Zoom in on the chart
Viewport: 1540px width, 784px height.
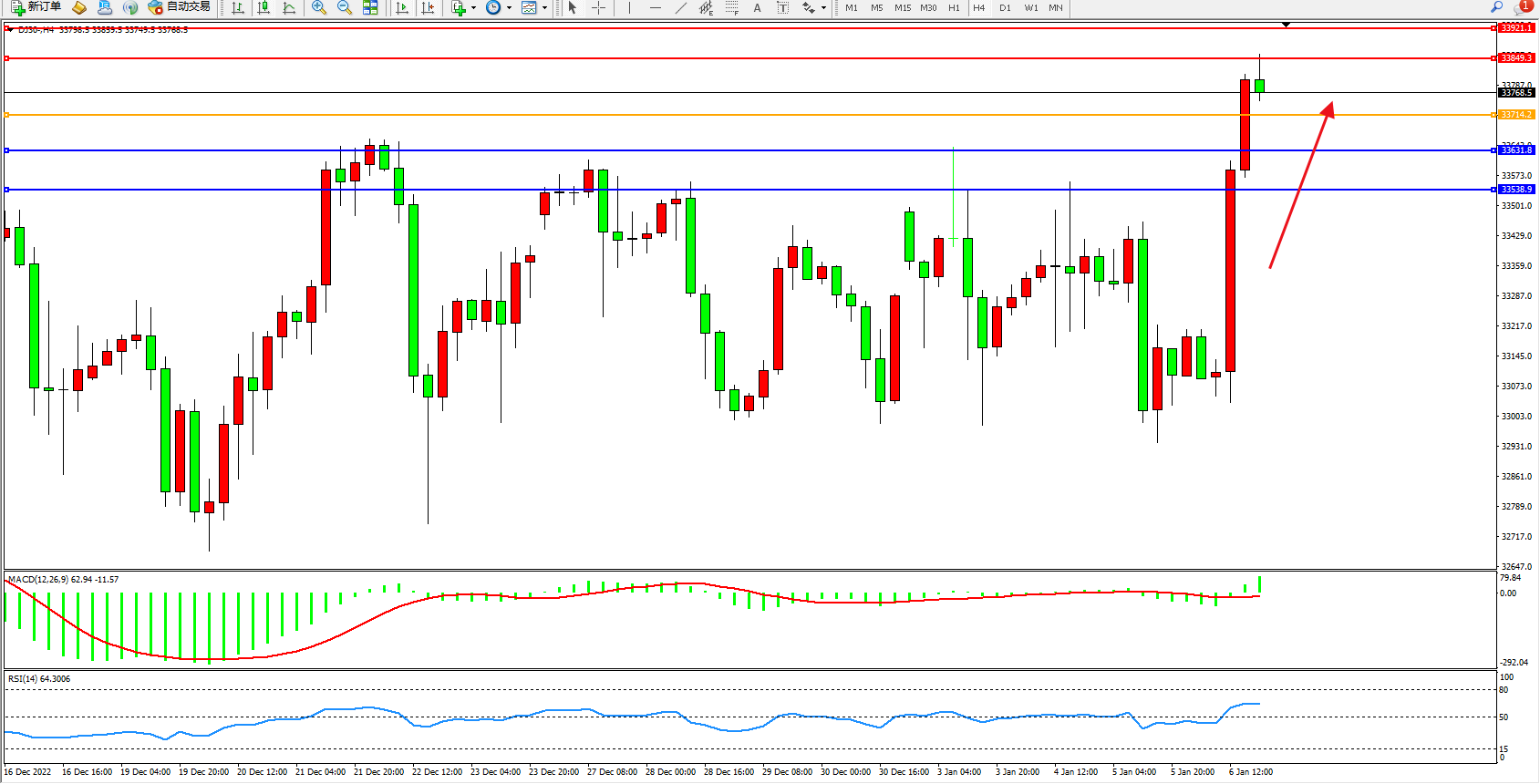click(319, 8)
